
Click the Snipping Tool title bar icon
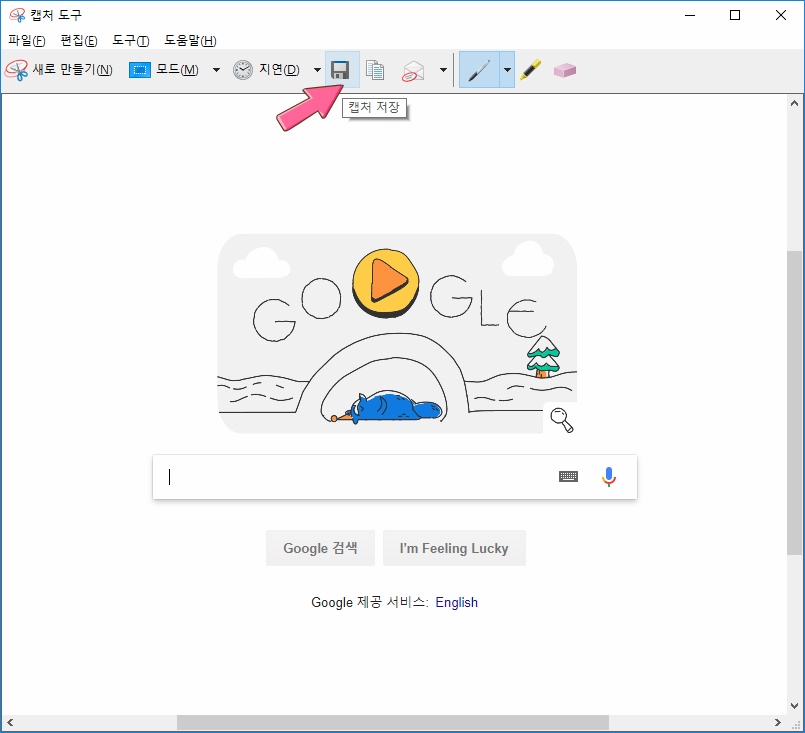tap(17, 15)
